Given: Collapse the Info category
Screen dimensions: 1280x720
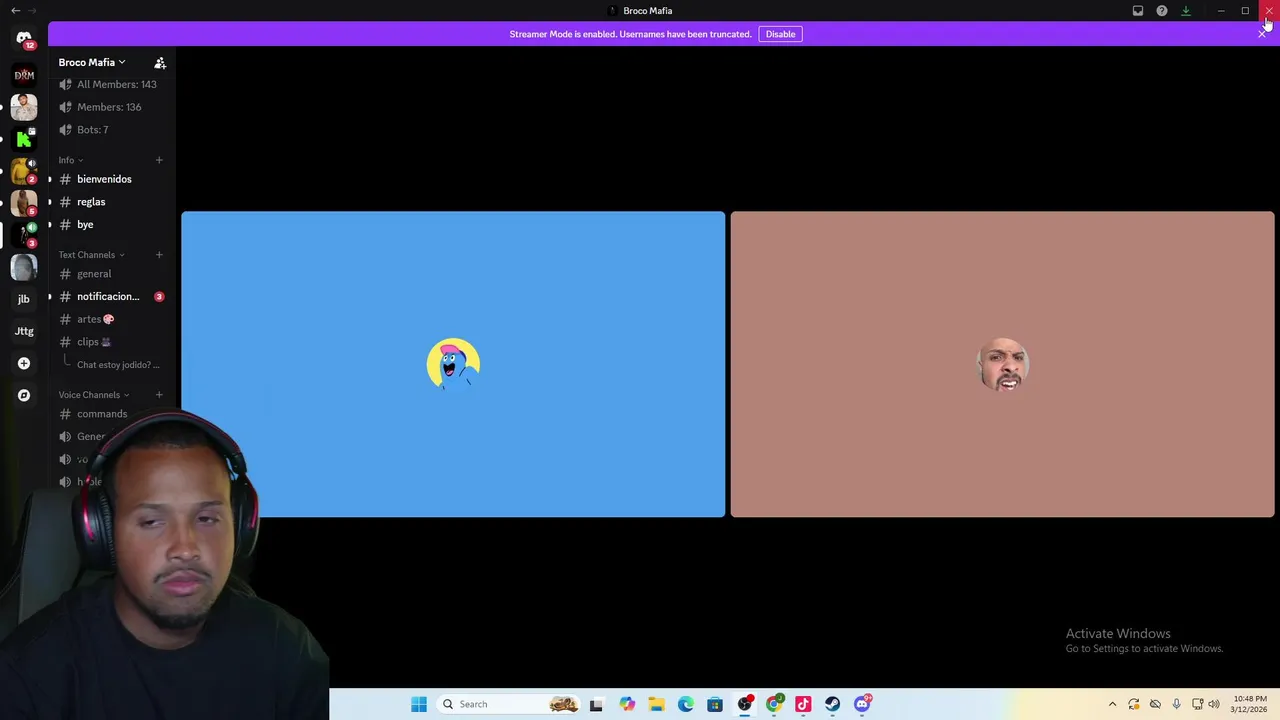Looking at the screenshot, I should 70,160.
